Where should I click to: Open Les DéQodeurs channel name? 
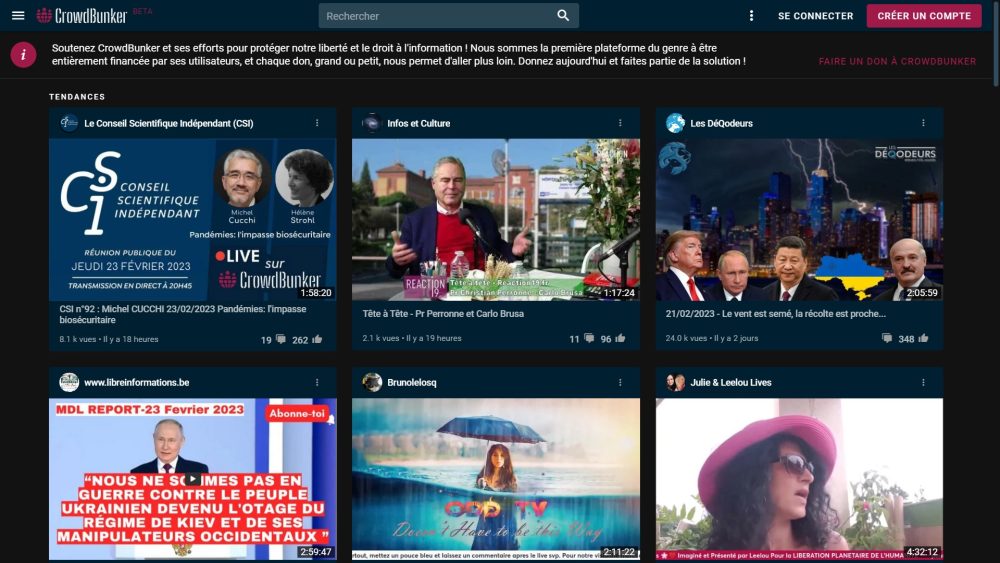click(x=721, y=123)
